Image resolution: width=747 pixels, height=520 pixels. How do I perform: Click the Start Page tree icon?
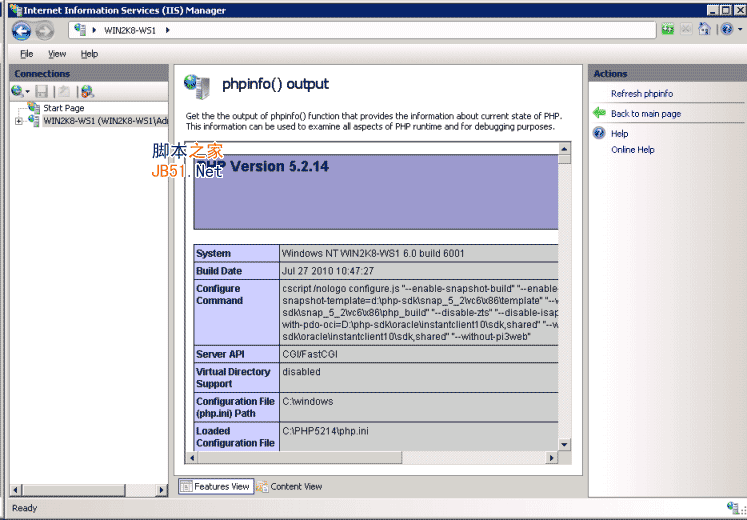[33, 107]
